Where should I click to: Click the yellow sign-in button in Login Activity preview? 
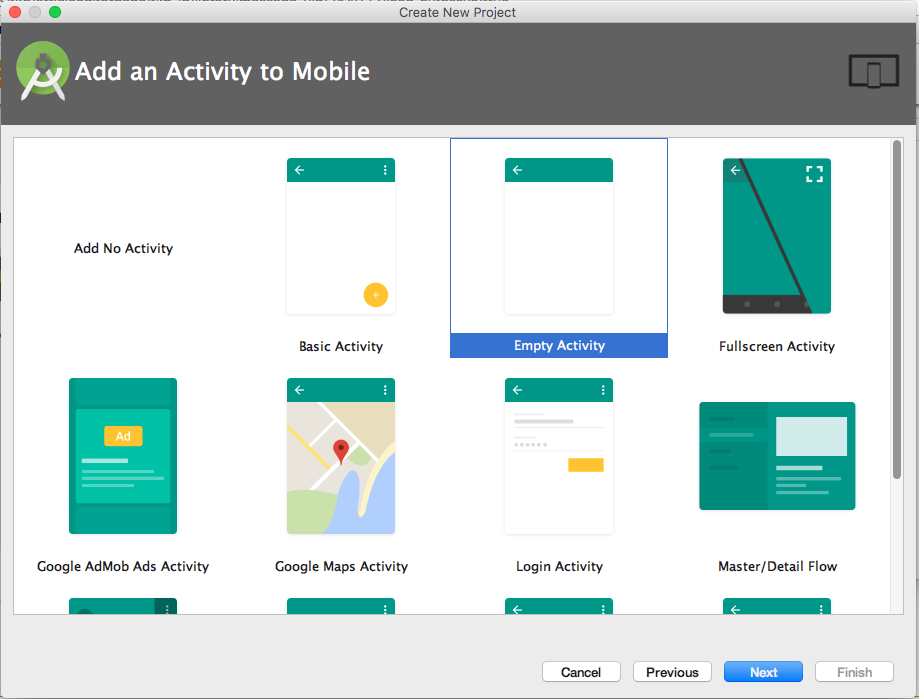587,463
